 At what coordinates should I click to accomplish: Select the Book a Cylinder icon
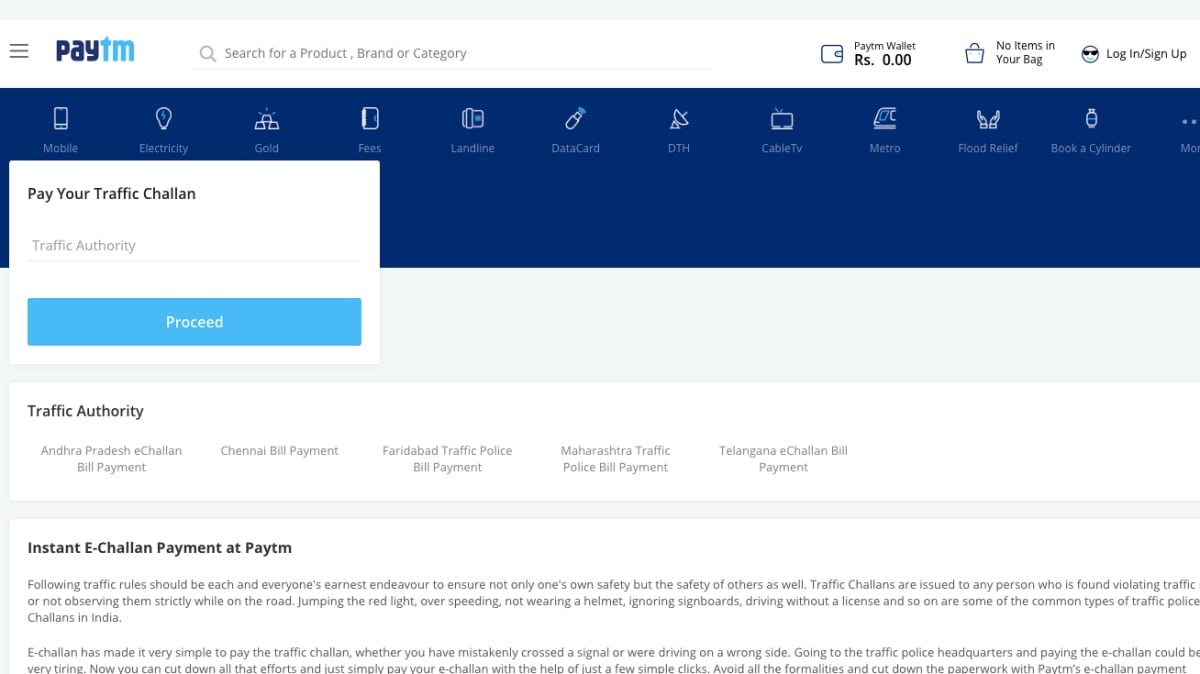(1091, 119)
